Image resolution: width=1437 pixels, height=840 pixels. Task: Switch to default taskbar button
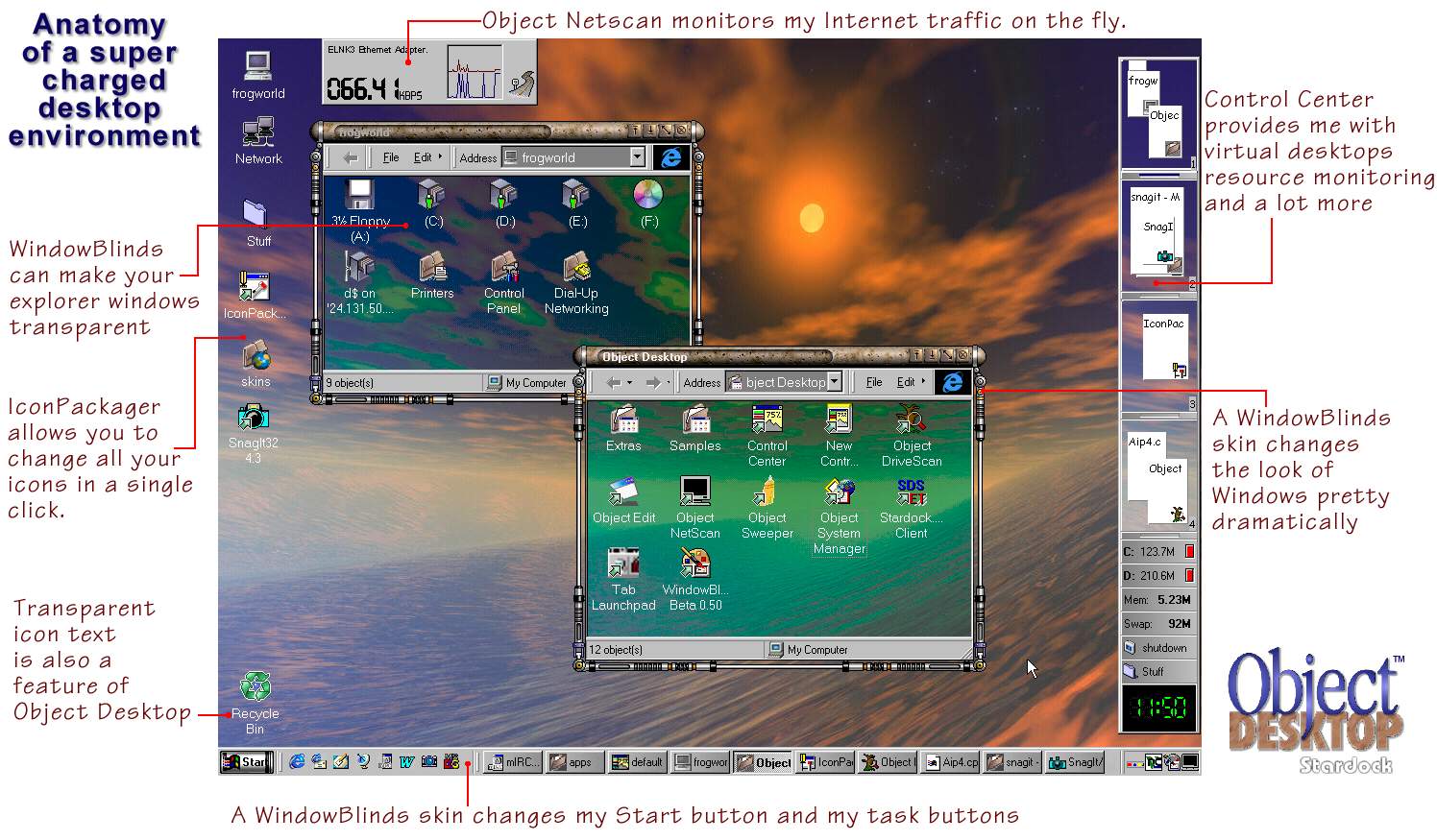638,762
